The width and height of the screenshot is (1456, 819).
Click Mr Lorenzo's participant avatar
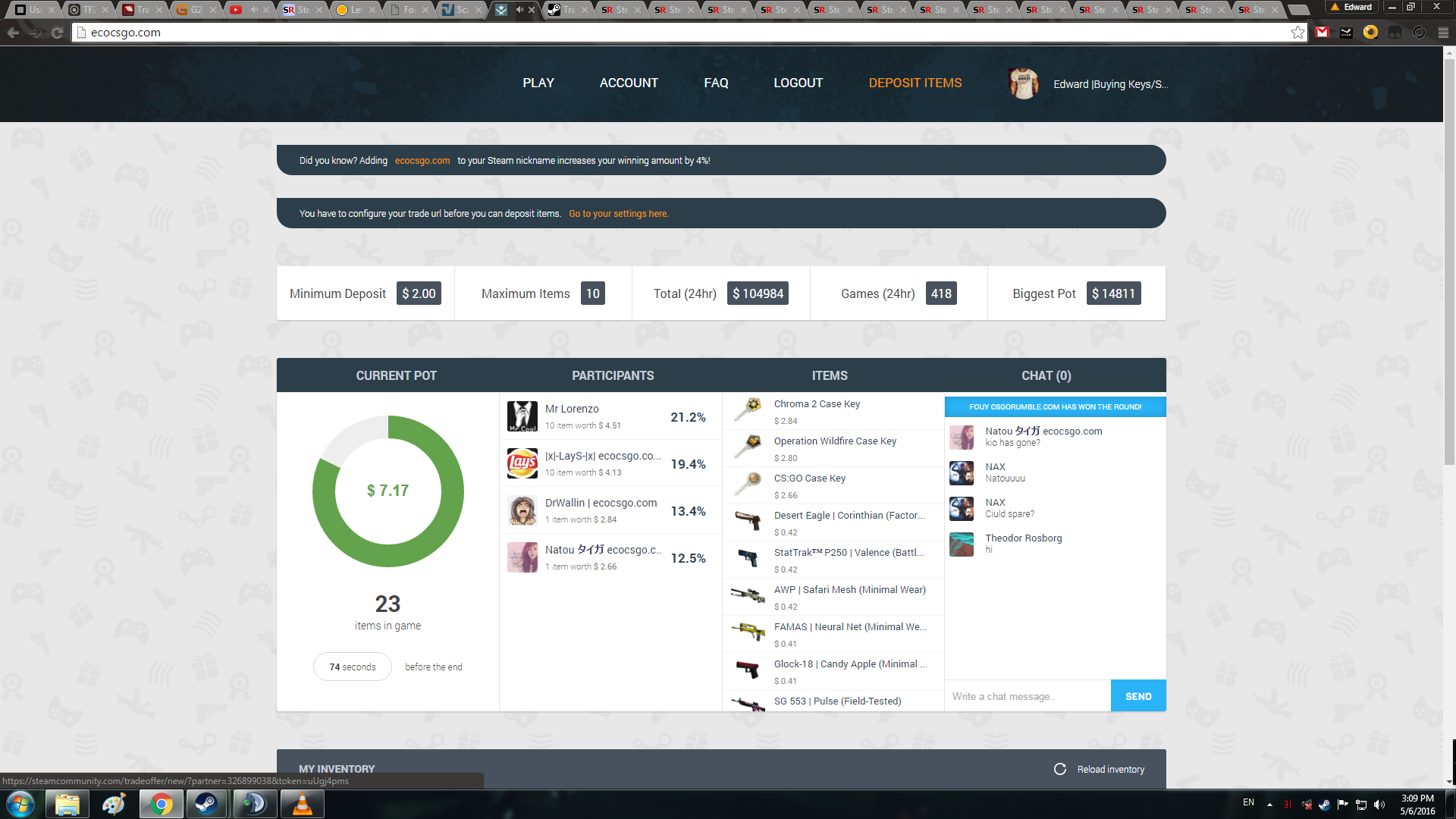tap(522, 416)
